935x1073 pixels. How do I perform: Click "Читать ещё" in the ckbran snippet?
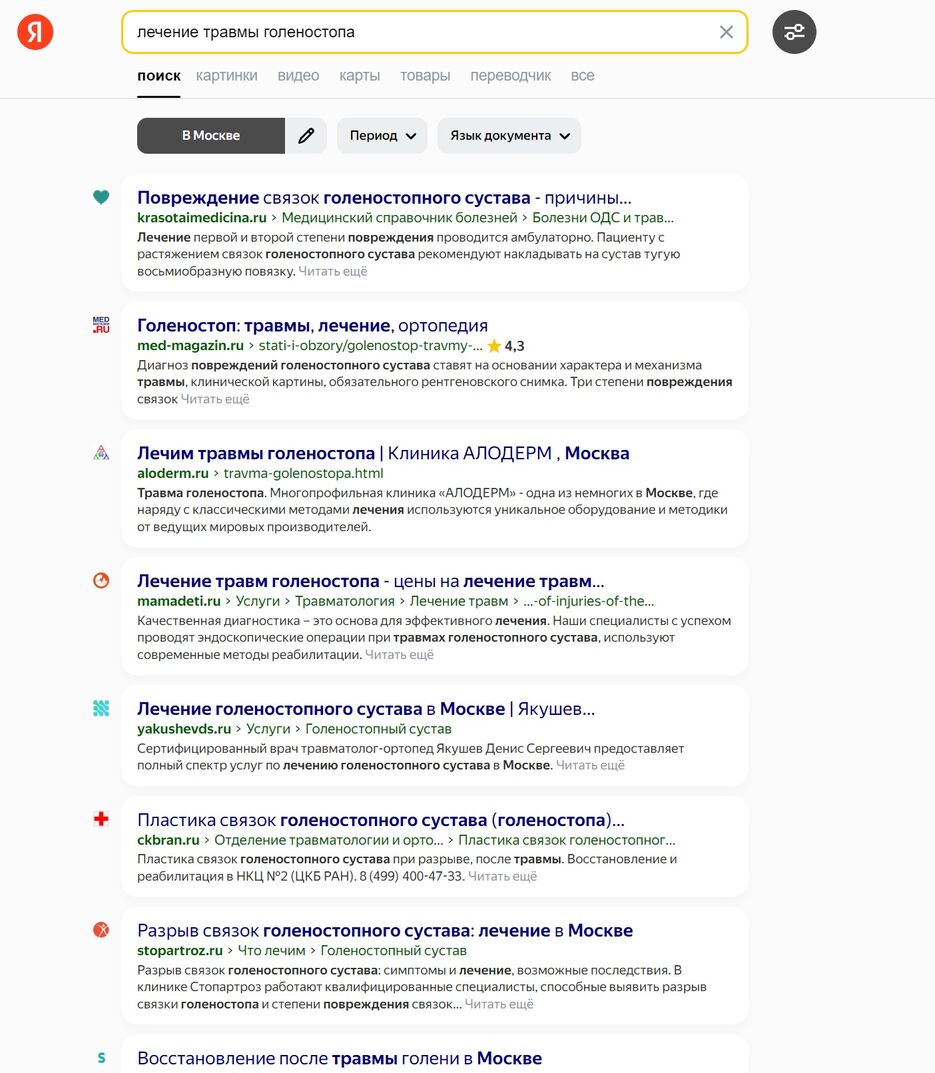click(x=502, y=876)
